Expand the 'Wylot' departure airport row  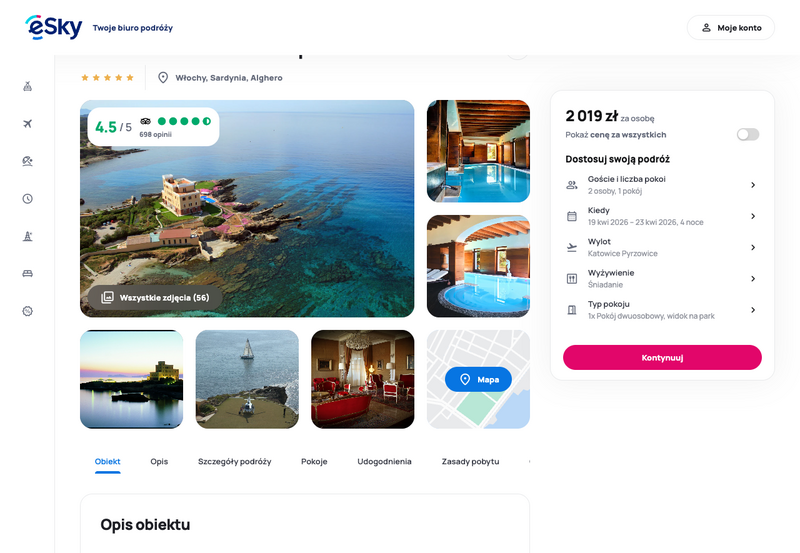point(662,247)
